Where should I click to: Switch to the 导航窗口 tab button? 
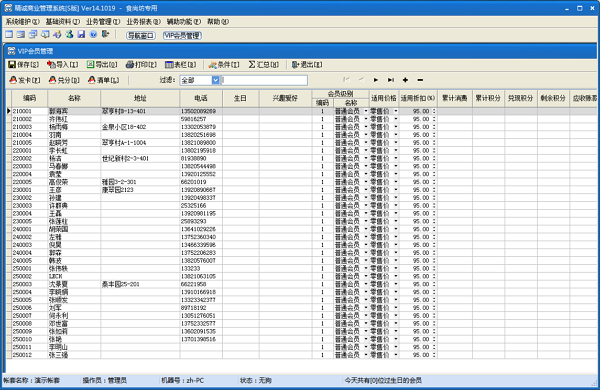tap(141, 36)
